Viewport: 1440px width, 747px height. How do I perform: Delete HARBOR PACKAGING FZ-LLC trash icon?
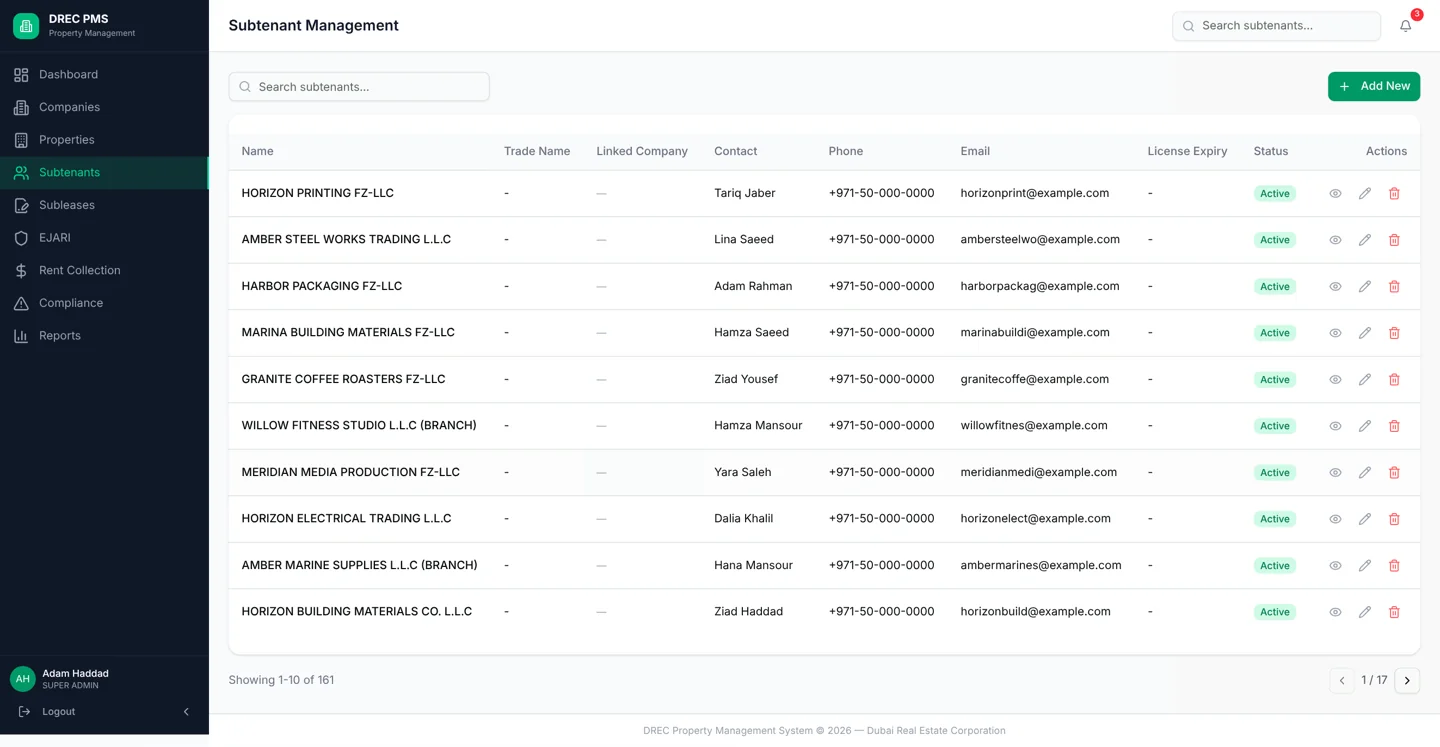(x=1394, y=287)
